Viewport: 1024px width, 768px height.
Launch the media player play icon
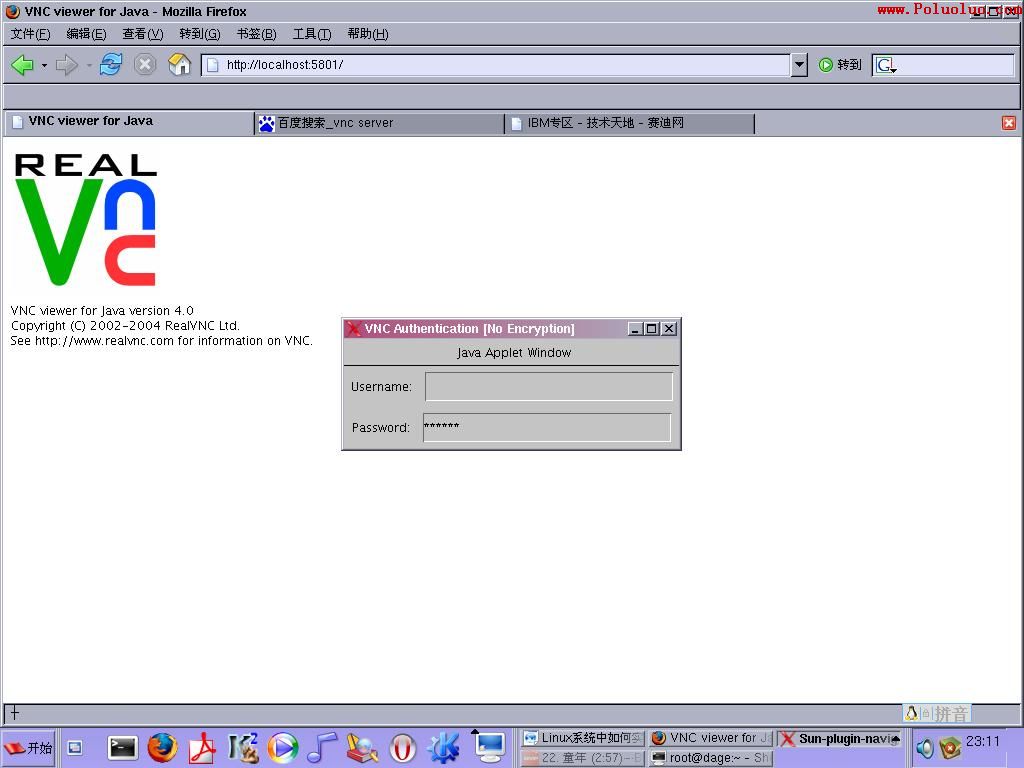pos(283,748)
